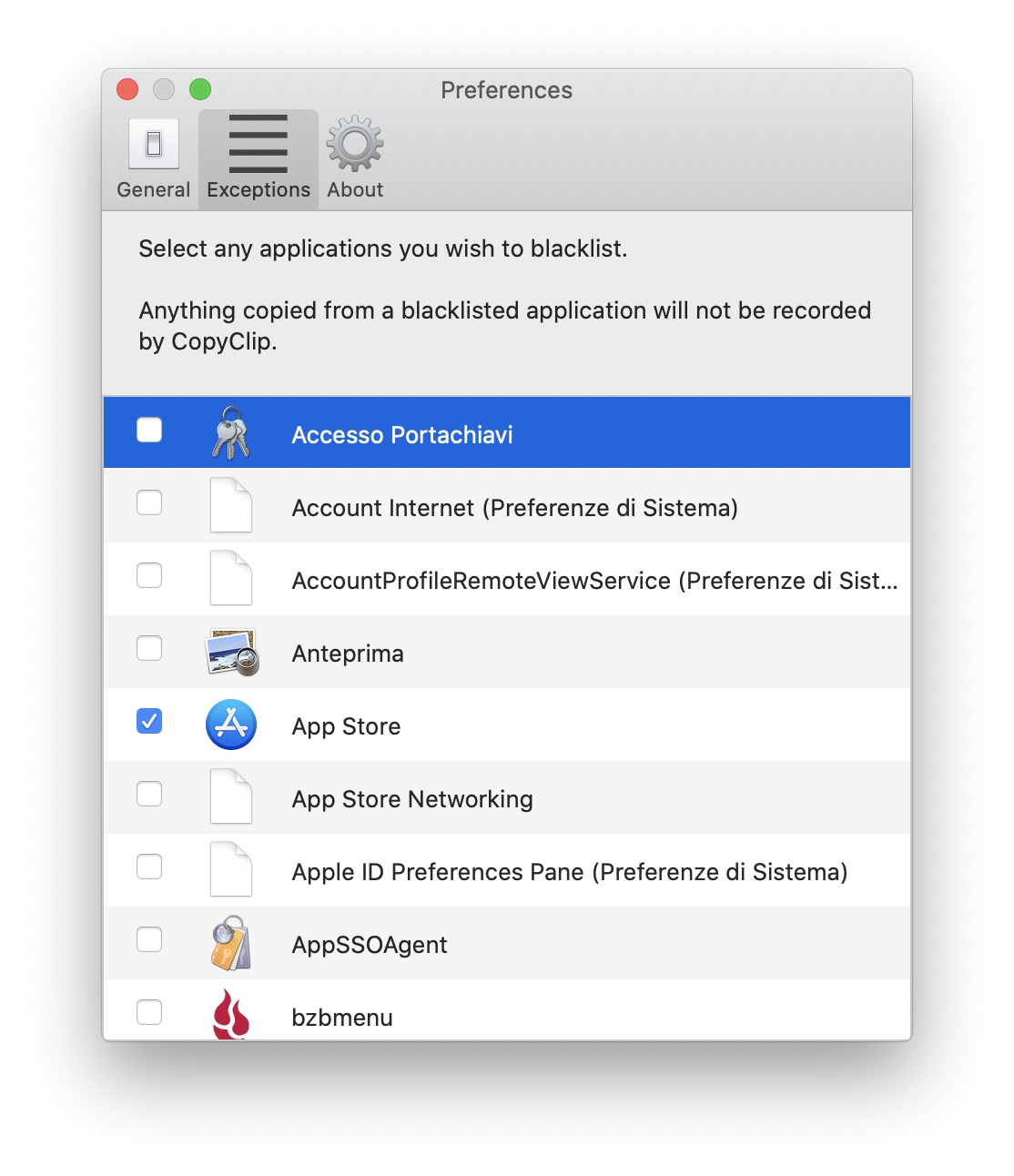1014x1176 pixels.
Task: Toggle Apple ID Preferences Pane checkbox
Action: tap(149, 867)
